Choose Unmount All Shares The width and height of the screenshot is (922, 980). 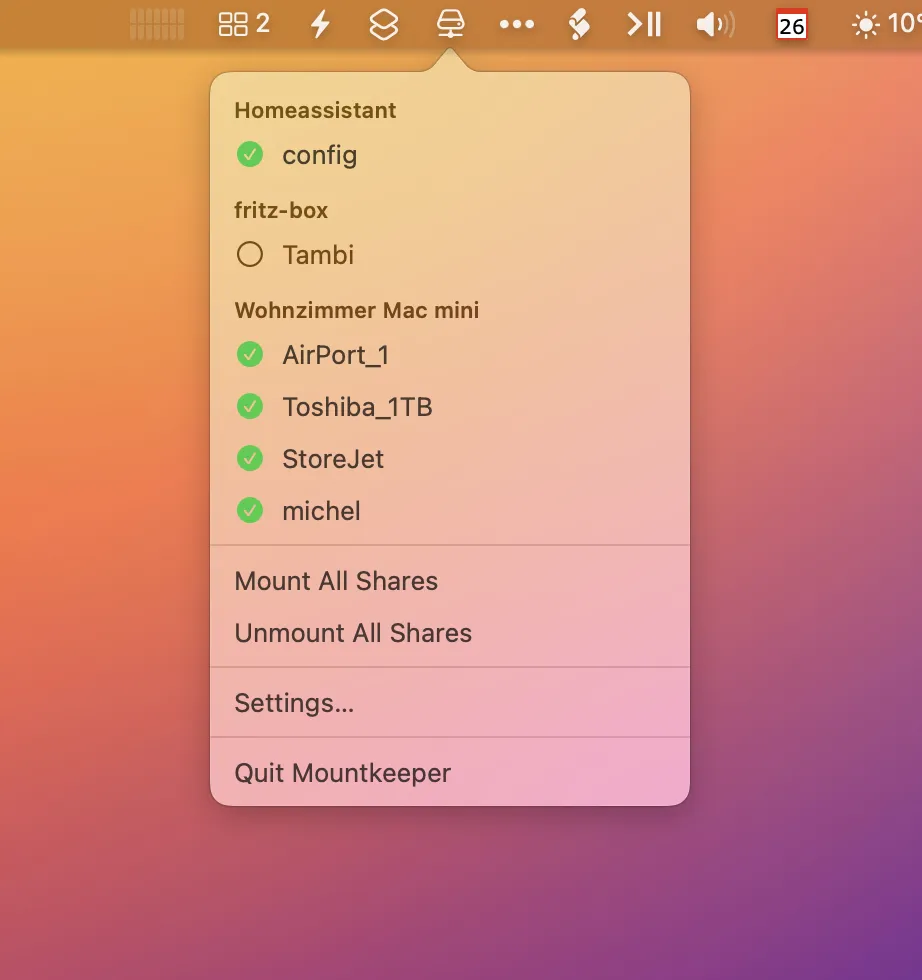(x=353, y=633)
